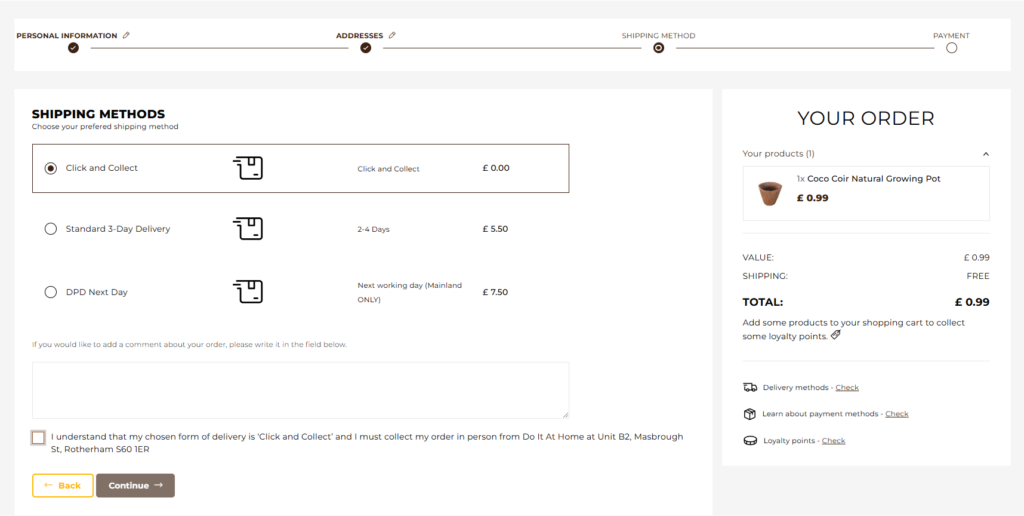The image size is (1024, 516).
Task: Open the Delivery methods Check link
Action: coord(847,387)
